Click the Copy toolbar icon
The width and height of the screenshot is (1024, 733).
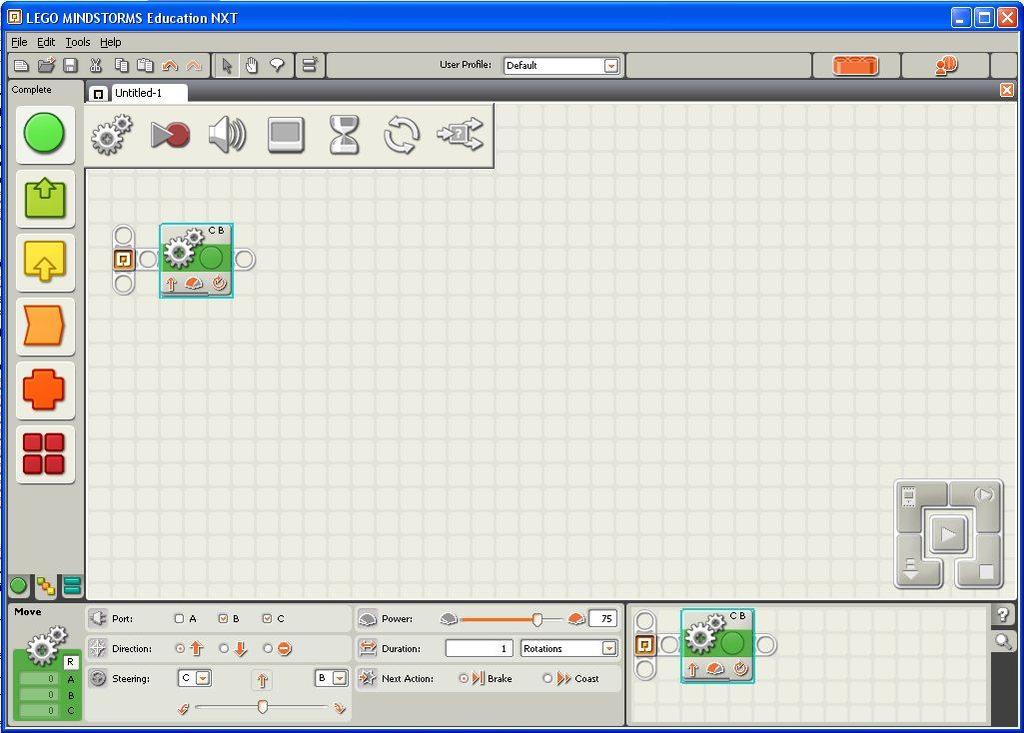(x=121, y=65)
